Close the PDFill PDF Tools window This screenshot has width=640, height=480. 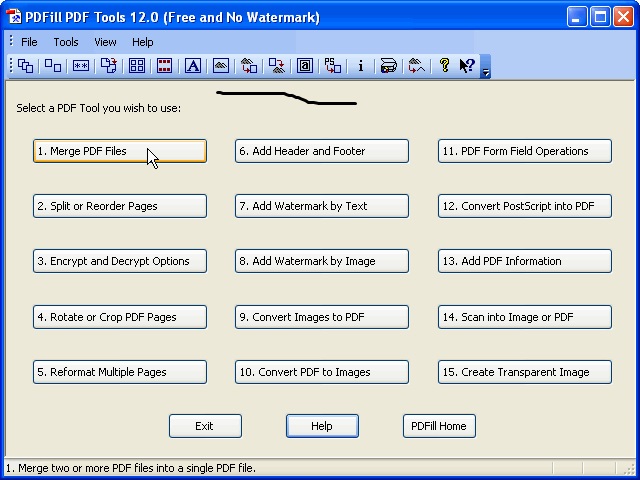pos(624,17)
